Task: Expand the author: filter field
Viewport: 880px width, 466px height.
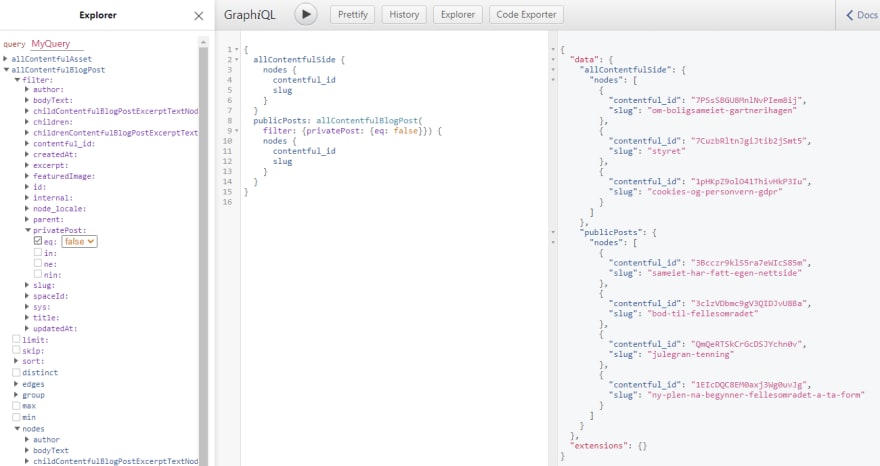Action: pos(27,89)
